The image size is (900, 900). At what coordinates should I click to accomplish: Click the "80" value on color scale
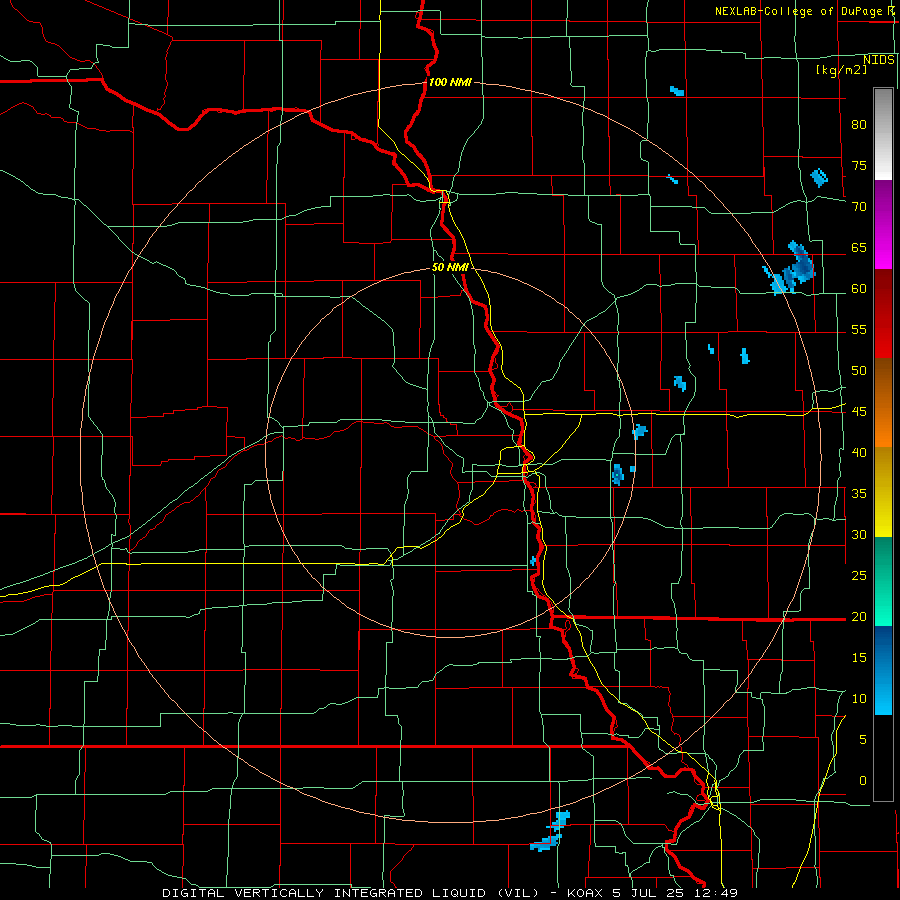click(x=859, y=125)
